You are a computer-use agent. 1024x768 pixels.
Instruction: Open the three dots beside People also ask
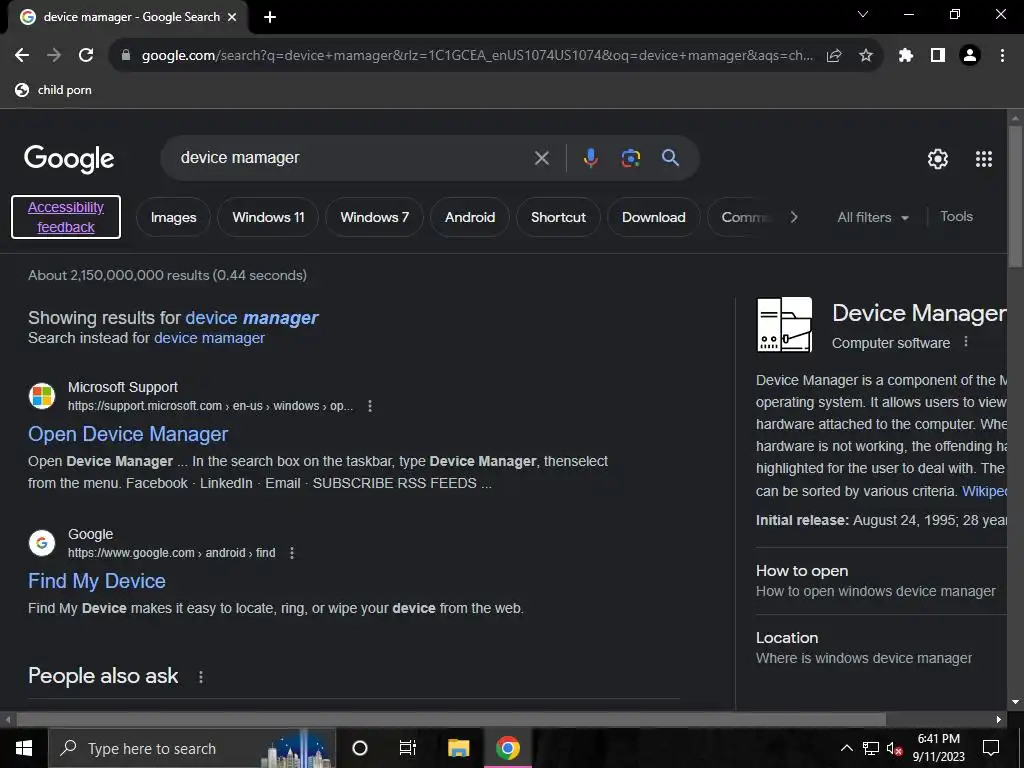201,677
